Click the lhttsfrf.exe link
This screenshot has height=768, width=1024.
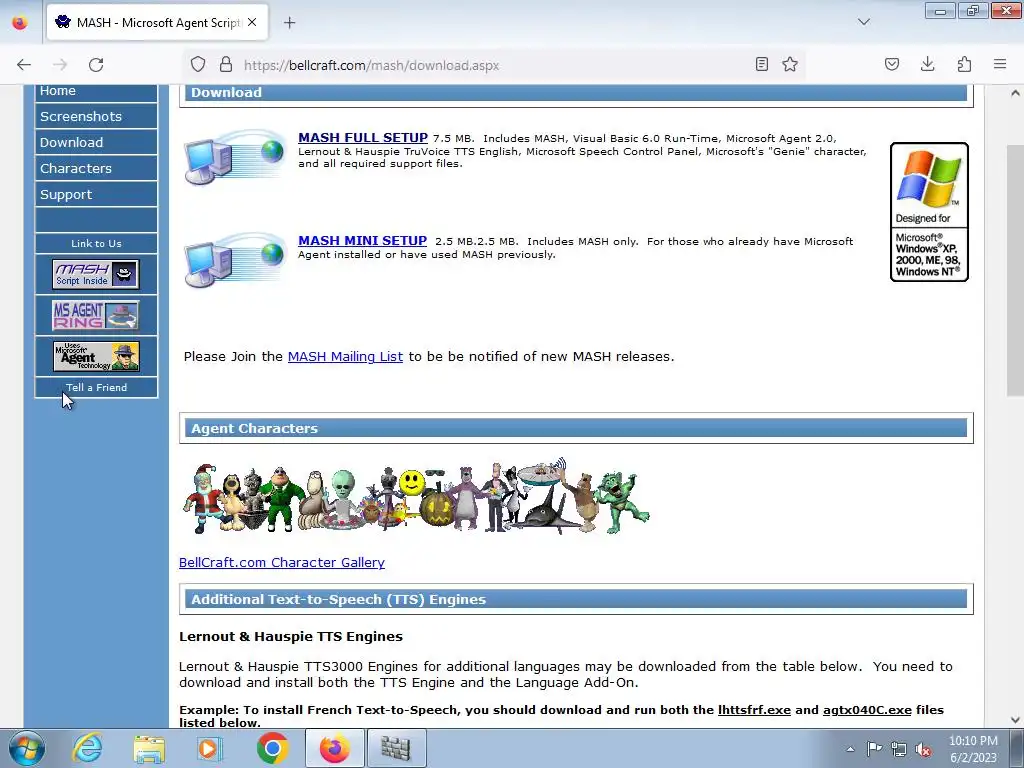pyautogui.click(x=754, y=710)
